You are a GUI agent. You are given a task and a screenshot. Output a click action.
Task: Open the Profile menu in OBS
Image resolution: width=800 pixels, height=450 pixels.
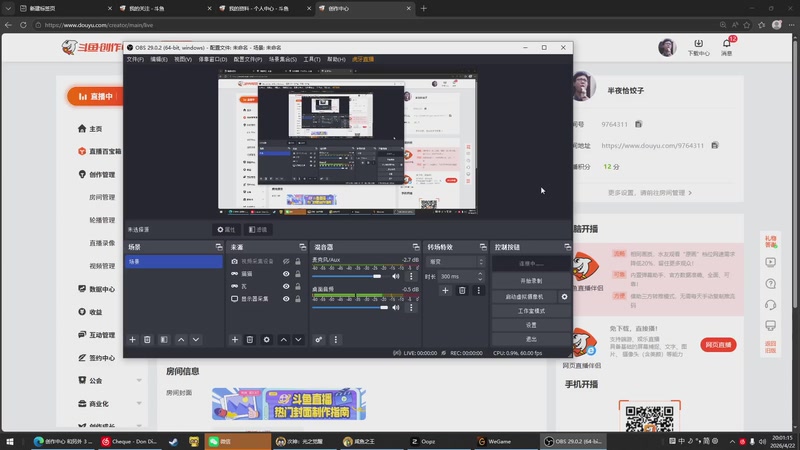pyautogui.click(x=247, y=59)
